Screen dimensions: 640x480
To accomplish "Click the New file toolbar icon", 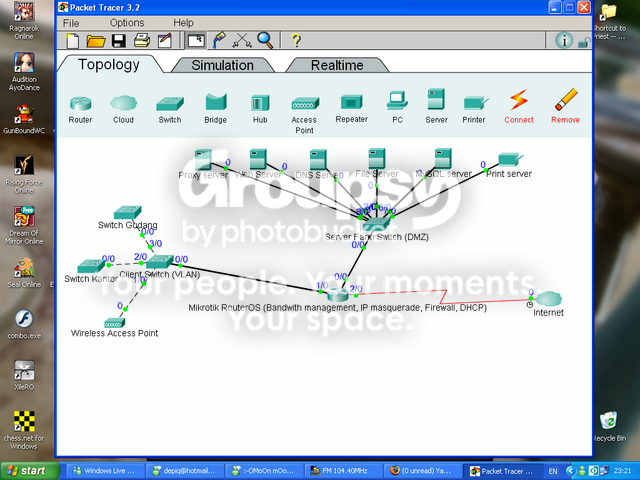I will click(73, 41).
